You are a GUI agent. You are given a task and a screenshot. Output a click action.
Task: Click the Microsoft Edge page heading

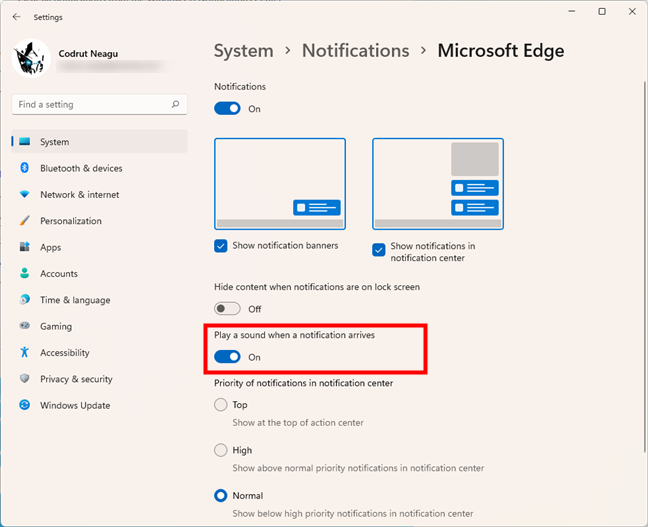(500, 51)
